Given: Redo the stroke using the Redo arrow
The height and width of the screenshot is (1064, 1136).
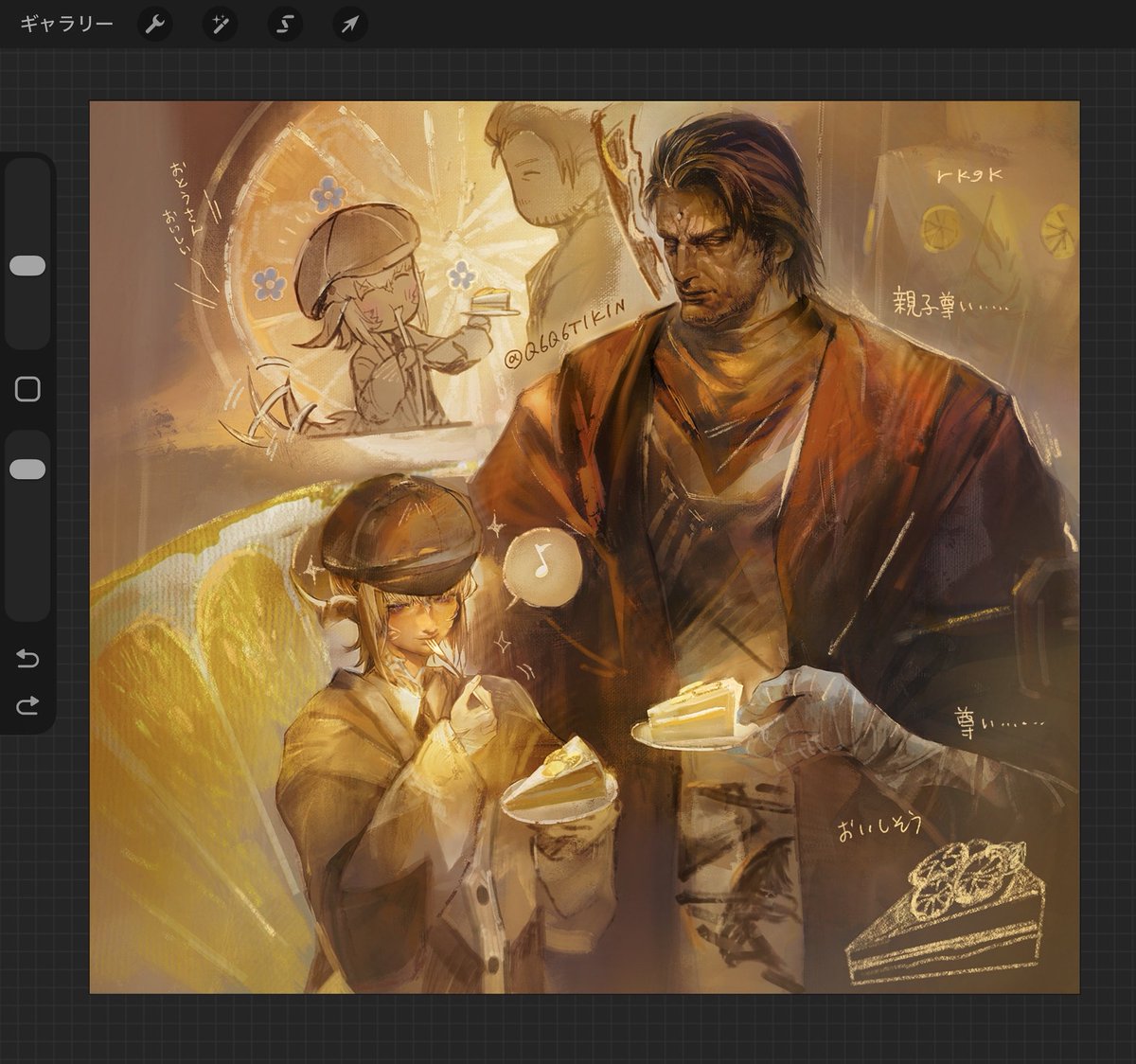Looking at the screenshot, I should [x=27, y=705].
